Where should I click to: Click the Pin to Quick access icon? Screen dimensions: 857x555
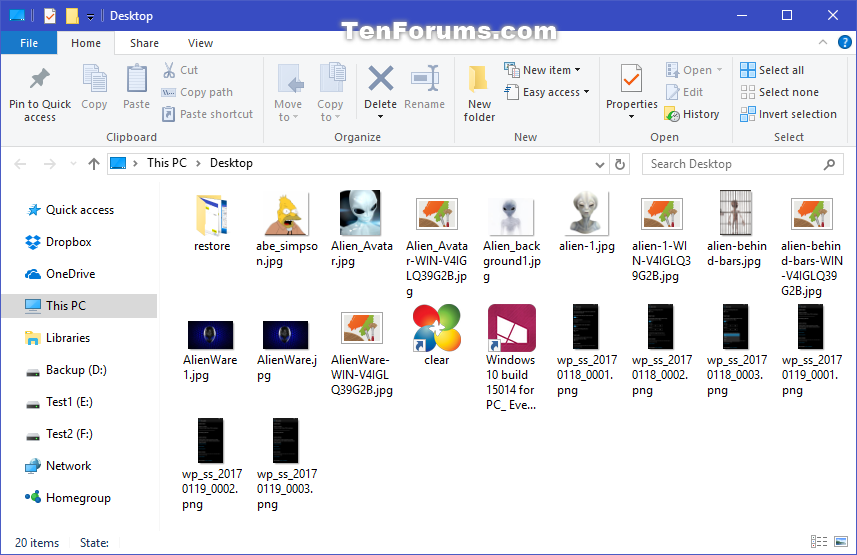click(x=39, y=79)
